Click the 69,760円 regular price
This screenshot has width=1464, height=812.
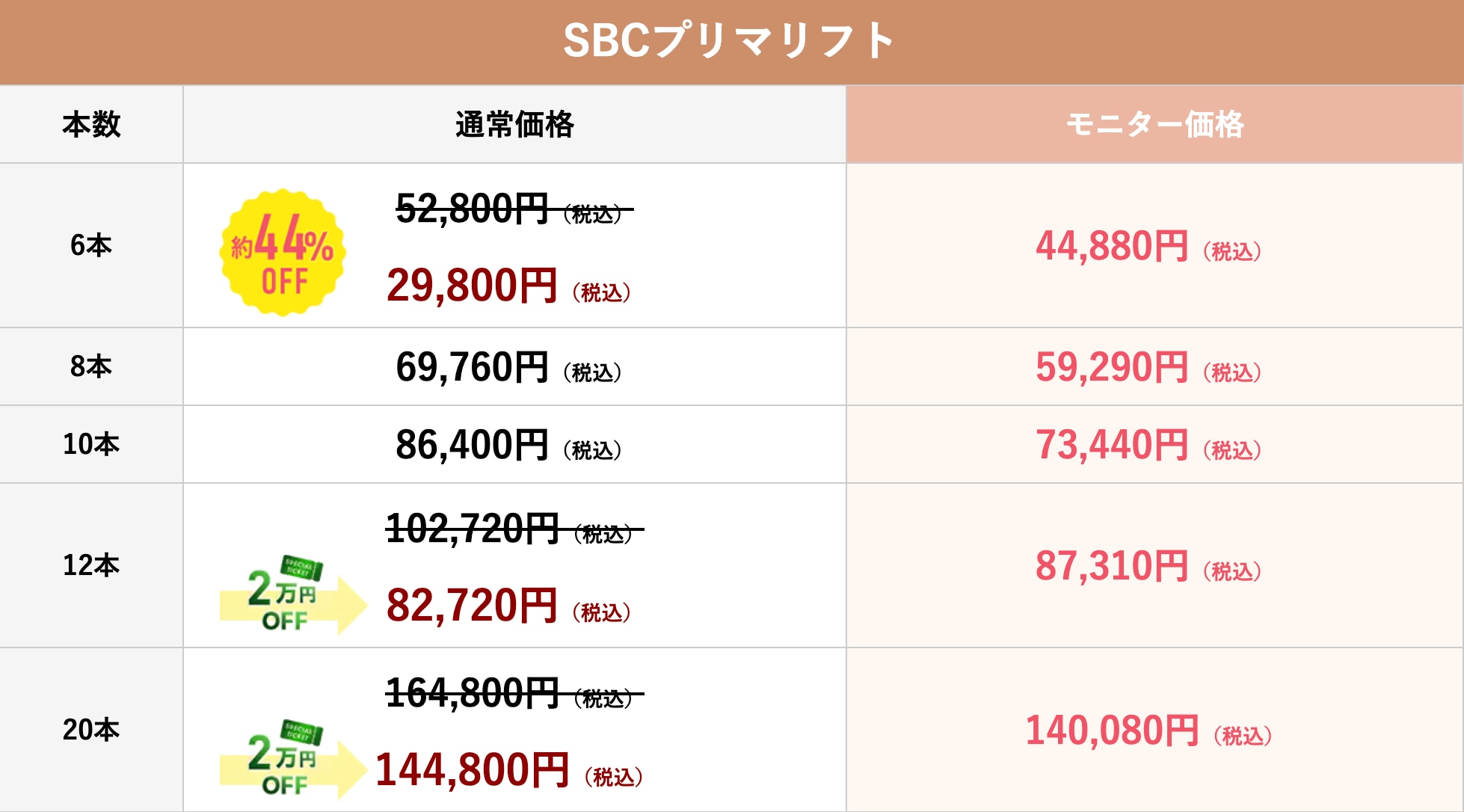(x=473, y=367)
